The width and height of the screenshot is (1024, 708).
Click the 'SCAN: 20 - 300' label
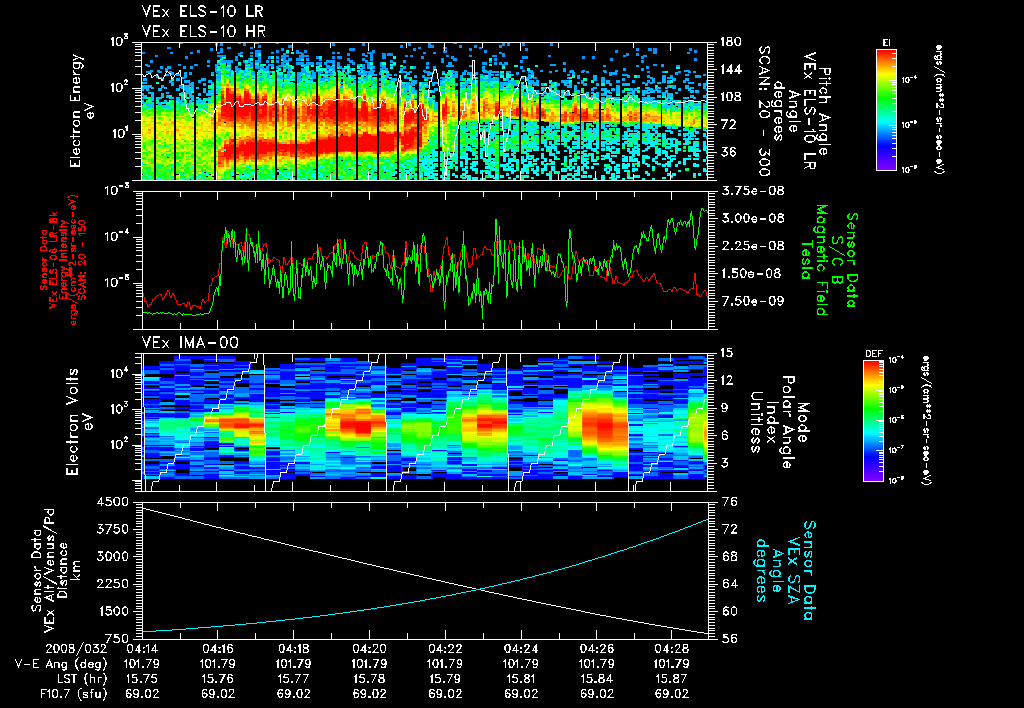[x=763, y=110]
